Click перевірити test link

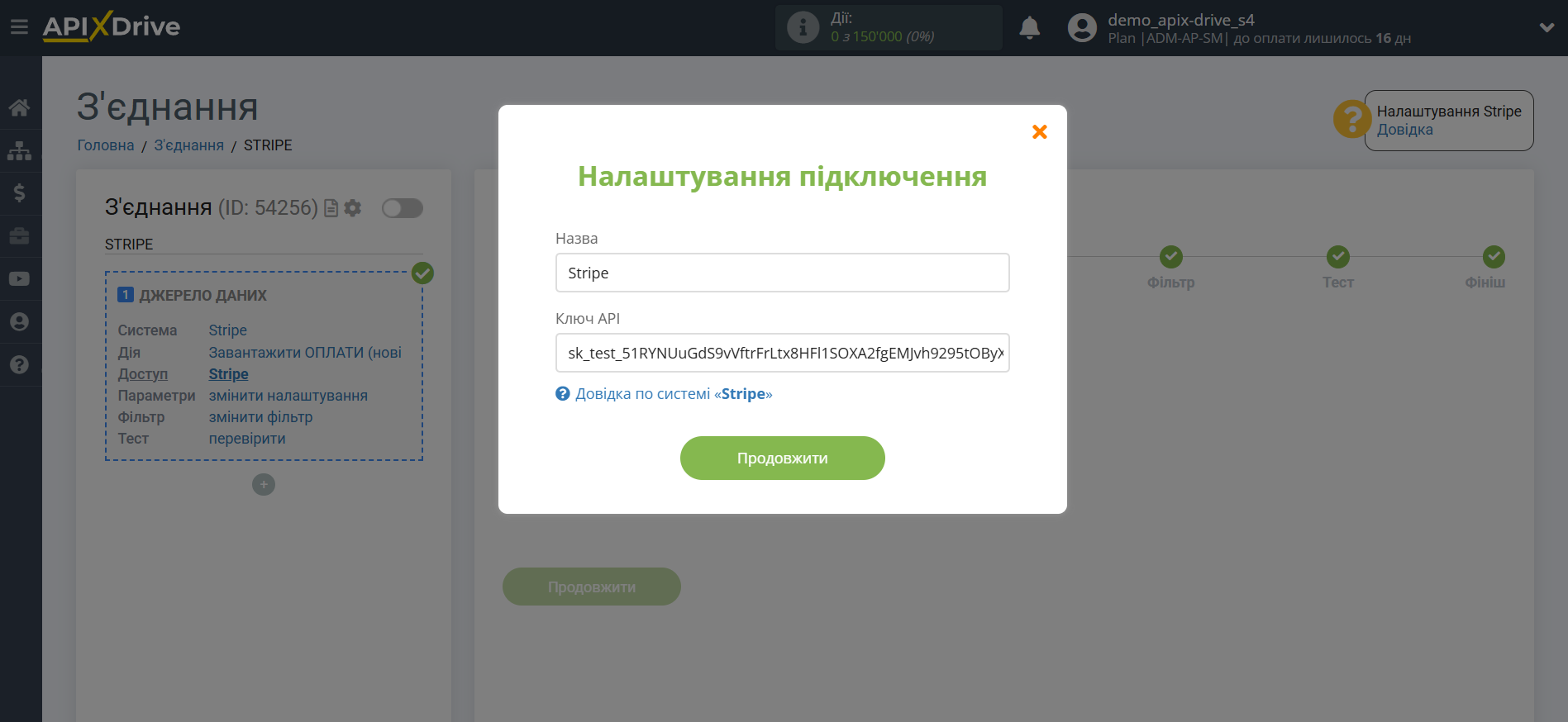click(x=247, y=439)
